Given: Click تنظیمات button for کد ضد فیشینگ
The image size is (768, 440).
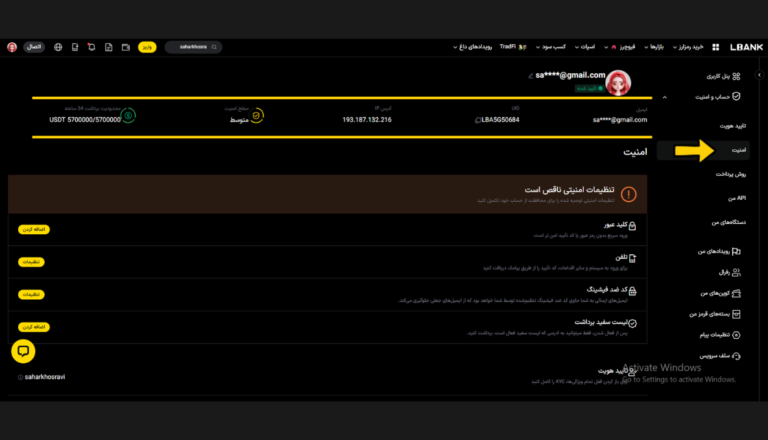Looking at the screenshot, I should point(31,294).
